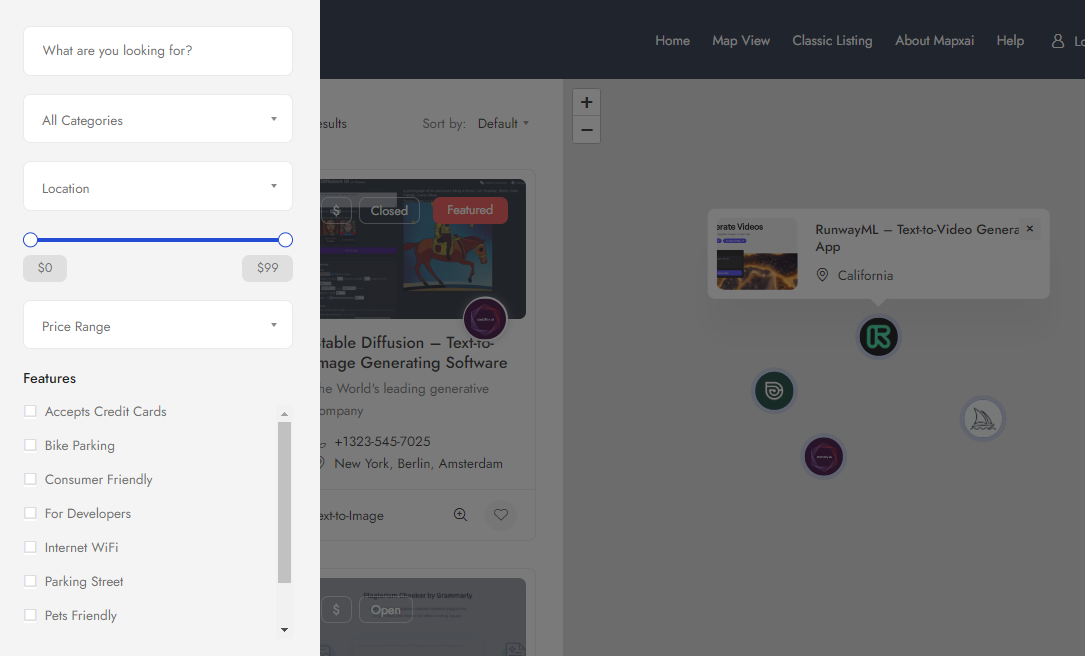1085x656 pixels.
Task: Click the magnifier preview icon on Stable Diffusion card
Action: (x=460, y=514)
